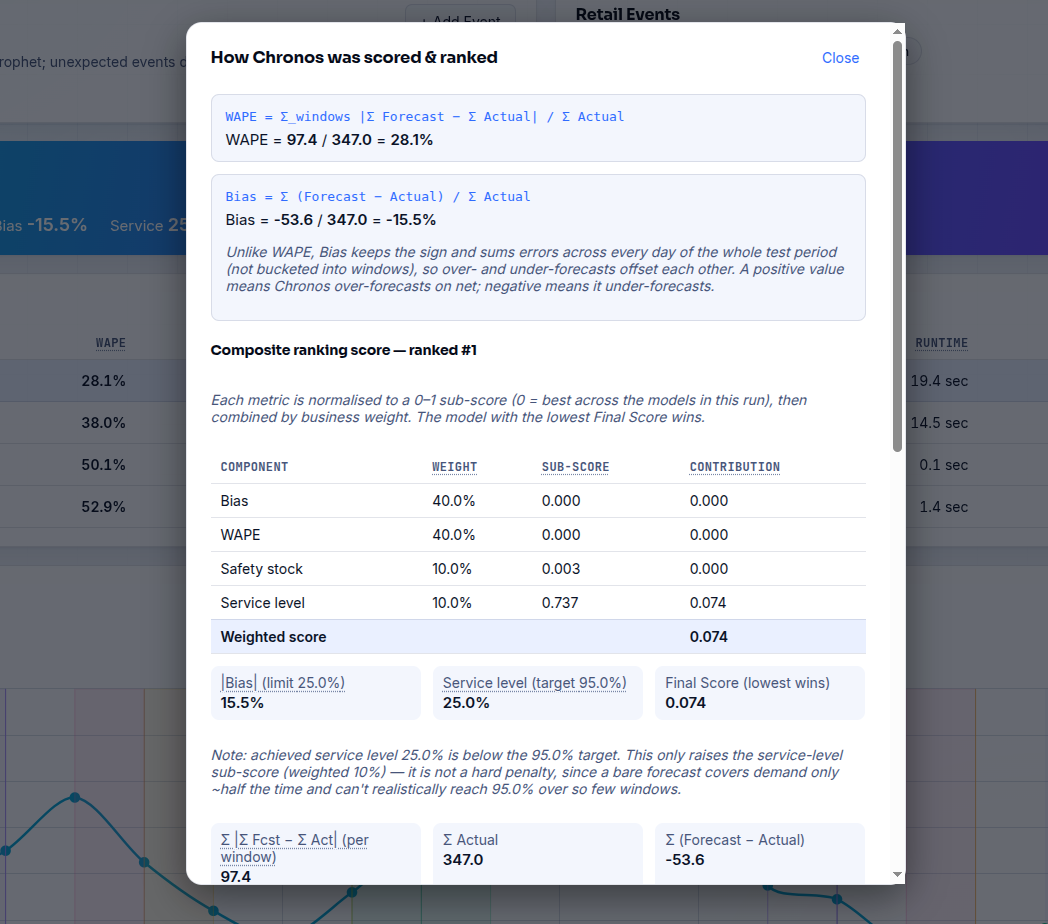The width and height of the screenshot is (1048, 924).
Task: Click the 50.1% WAPE cell in background table
Action: [x=104, y=465]
